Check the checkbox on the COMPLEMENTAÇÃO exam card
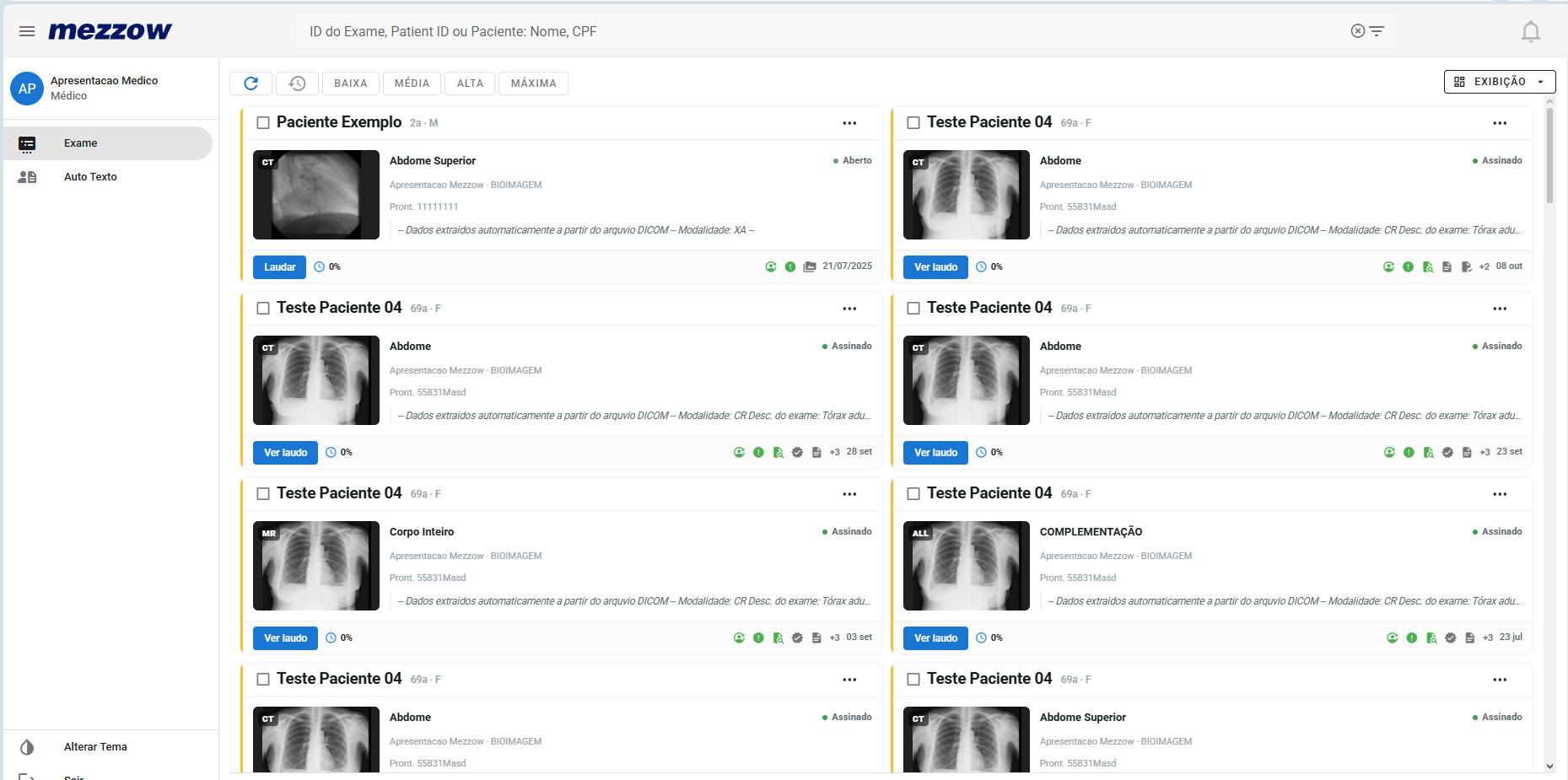Screen dimensions: 1568x780 click(x=913, y=494)
